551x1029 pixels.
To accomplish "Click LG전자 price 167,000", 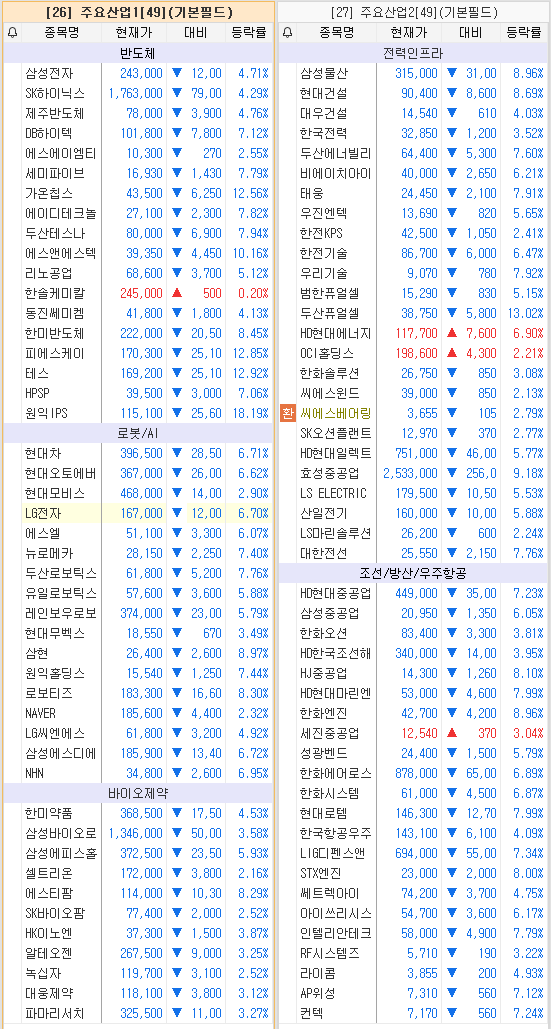I will (141, 513).
